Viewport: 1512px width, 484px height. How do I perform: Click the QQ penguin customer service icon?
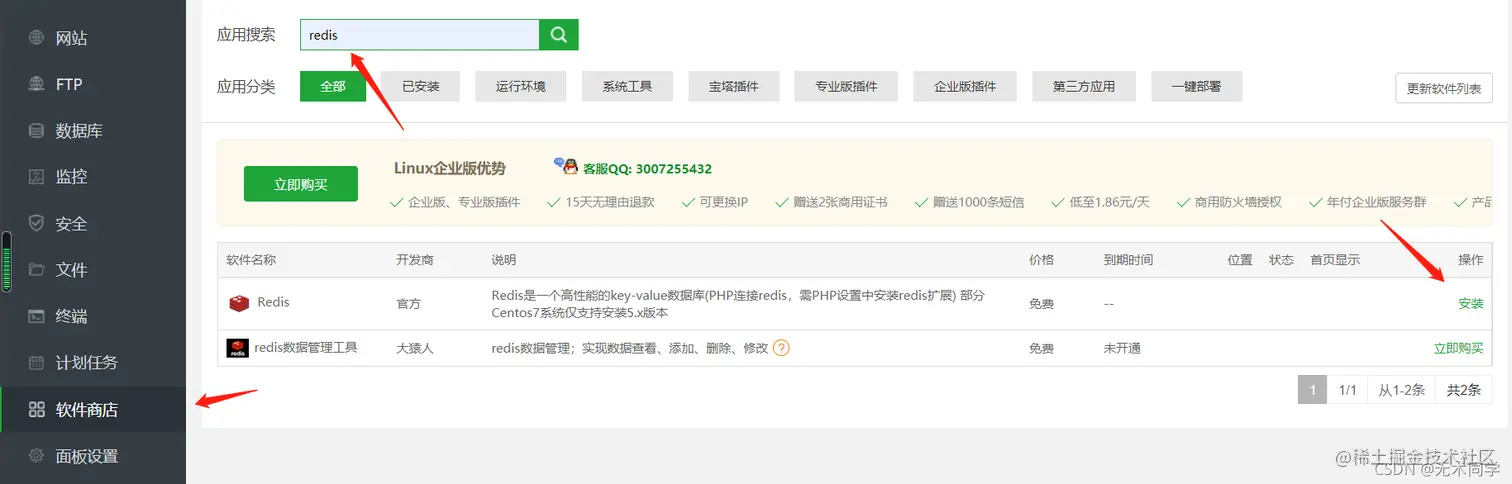tap(566, 166)
